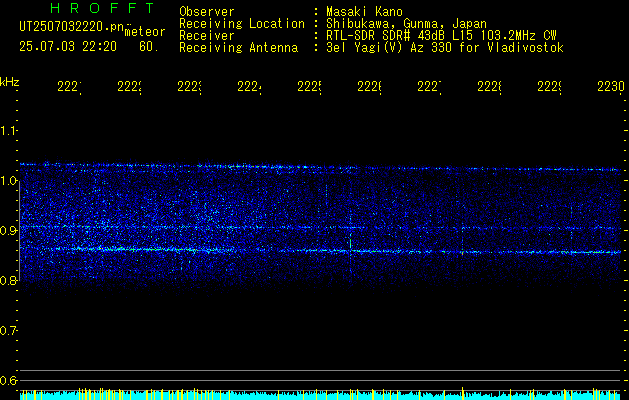The width and height of the screenshot is (629, 400).
Task: Click the cyan signal level strip at the bottom
Action: tap(321, 394)
